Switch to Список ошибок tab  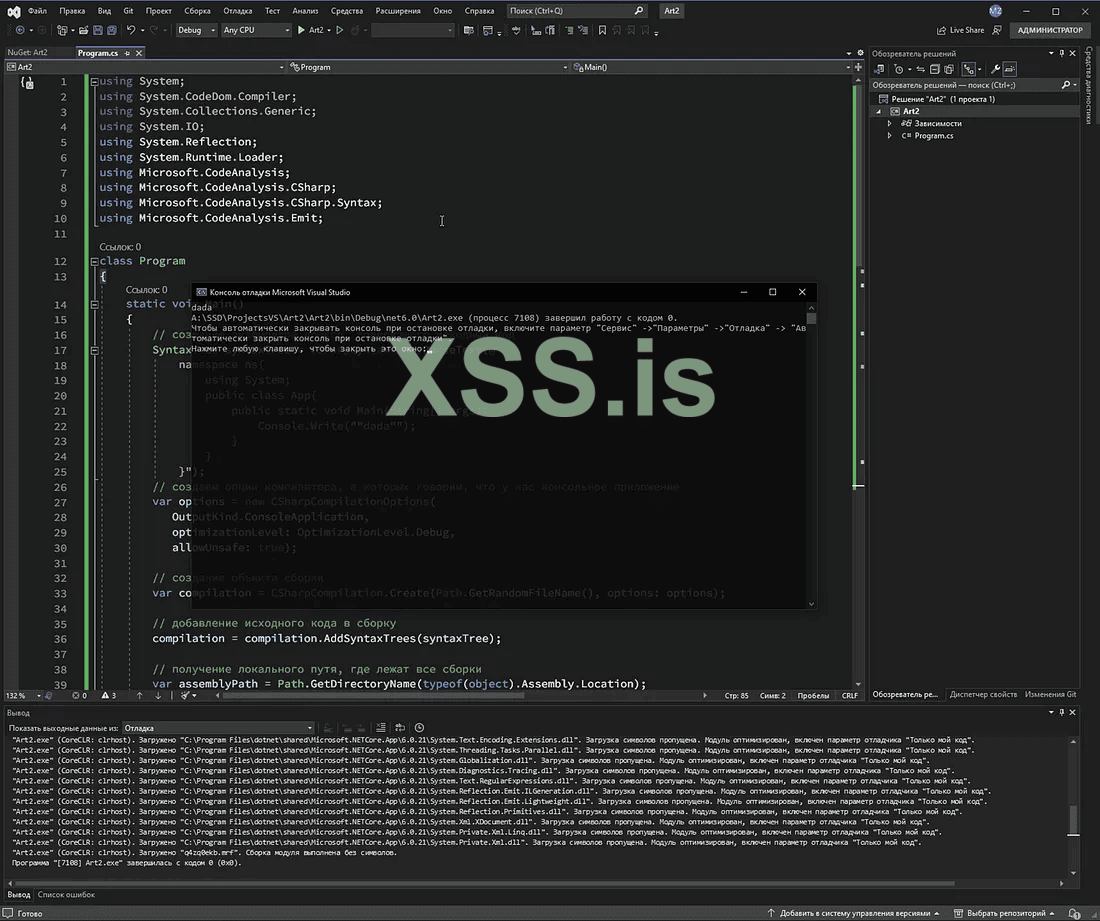[x=66, y=894]
